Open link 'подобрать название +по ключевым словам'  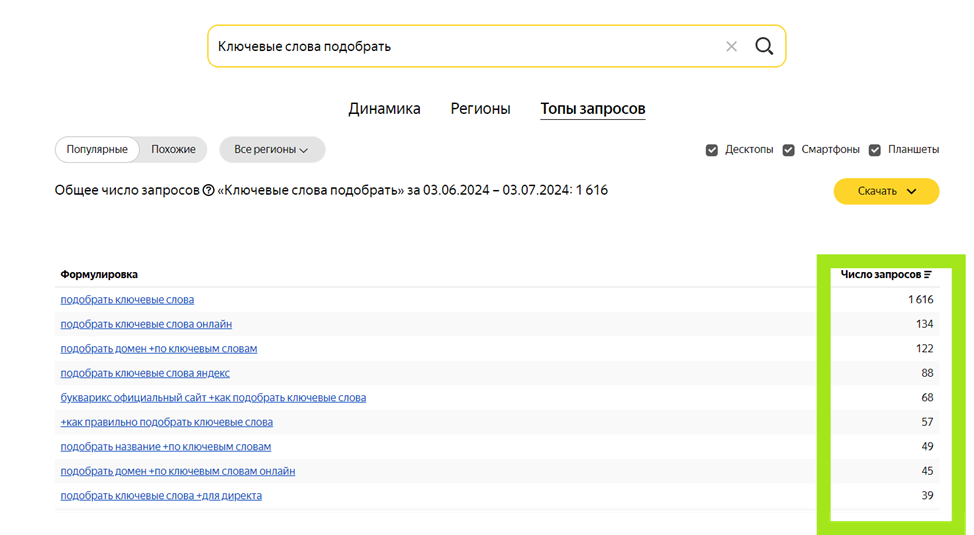coord(166,447)
